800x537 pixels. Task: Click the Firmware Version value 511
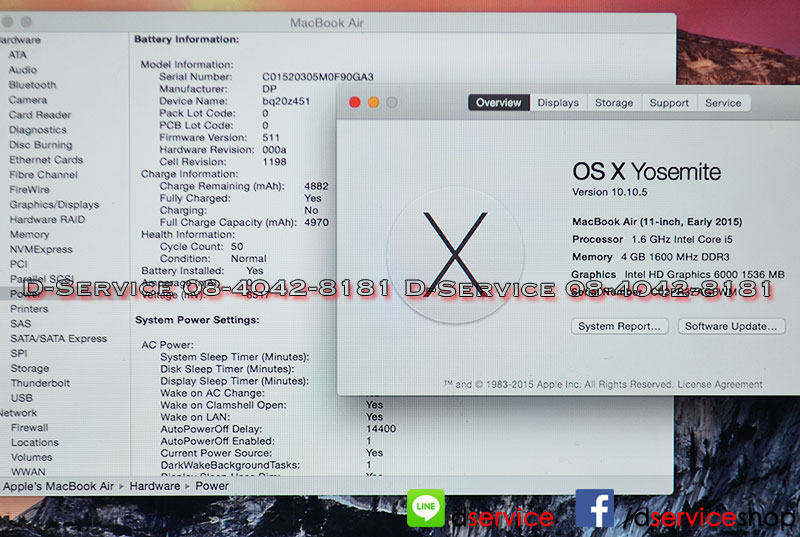tap(271, 138)
